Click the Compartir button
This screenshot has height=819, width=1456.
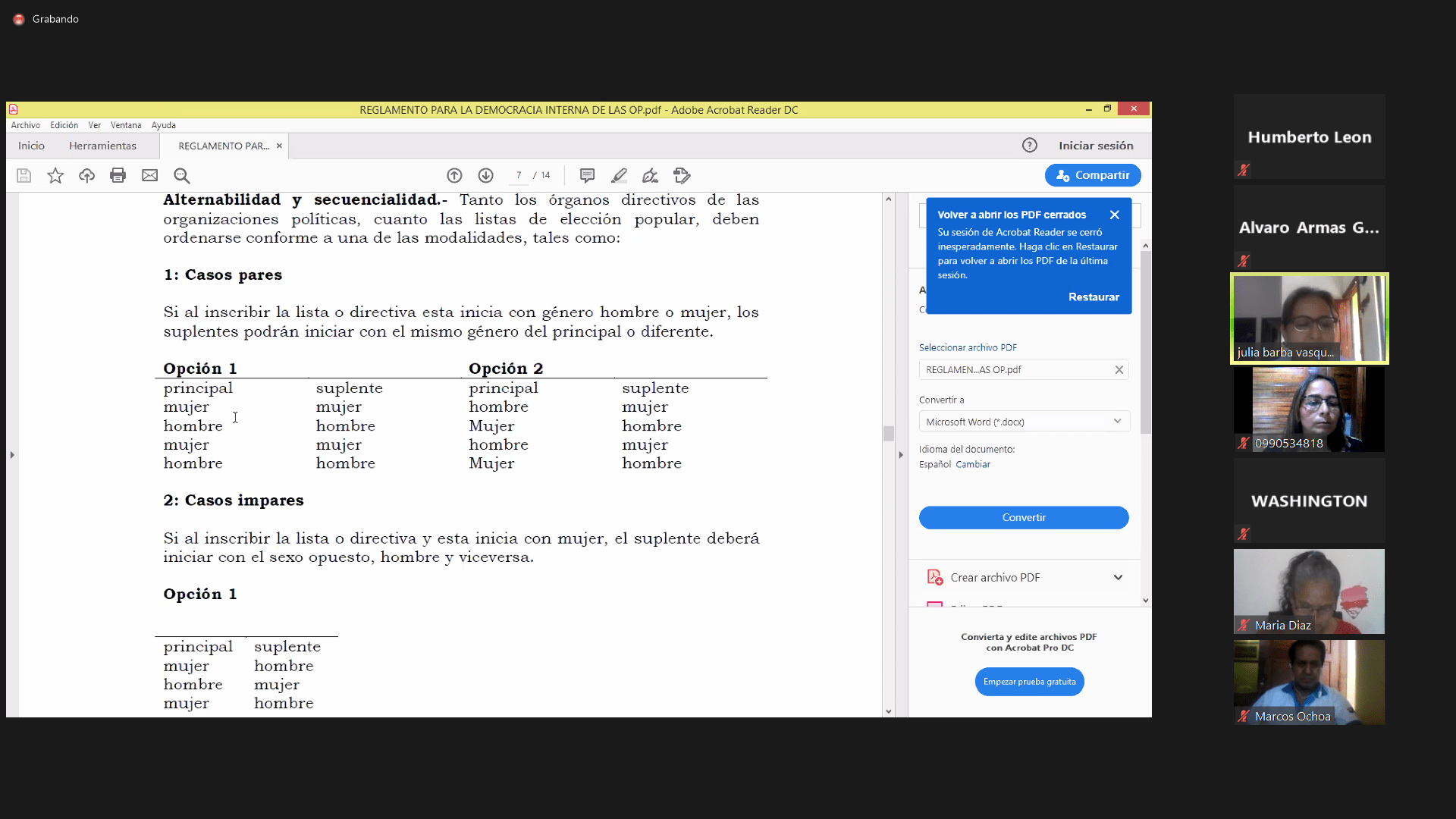[x=1093, y=175]
